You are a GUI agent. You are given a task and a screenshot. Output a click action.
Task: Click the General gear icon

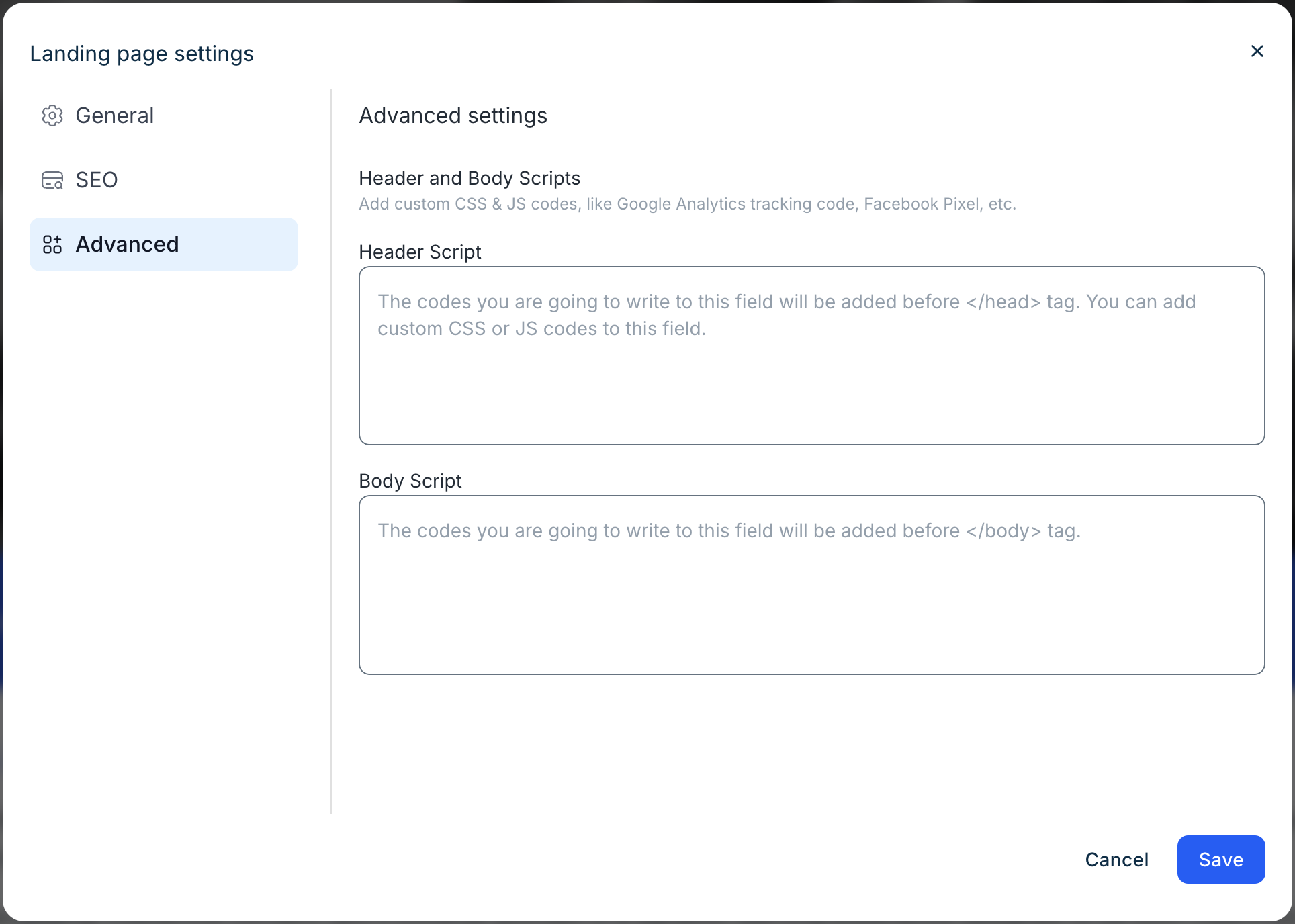click(x=52, y=115)
